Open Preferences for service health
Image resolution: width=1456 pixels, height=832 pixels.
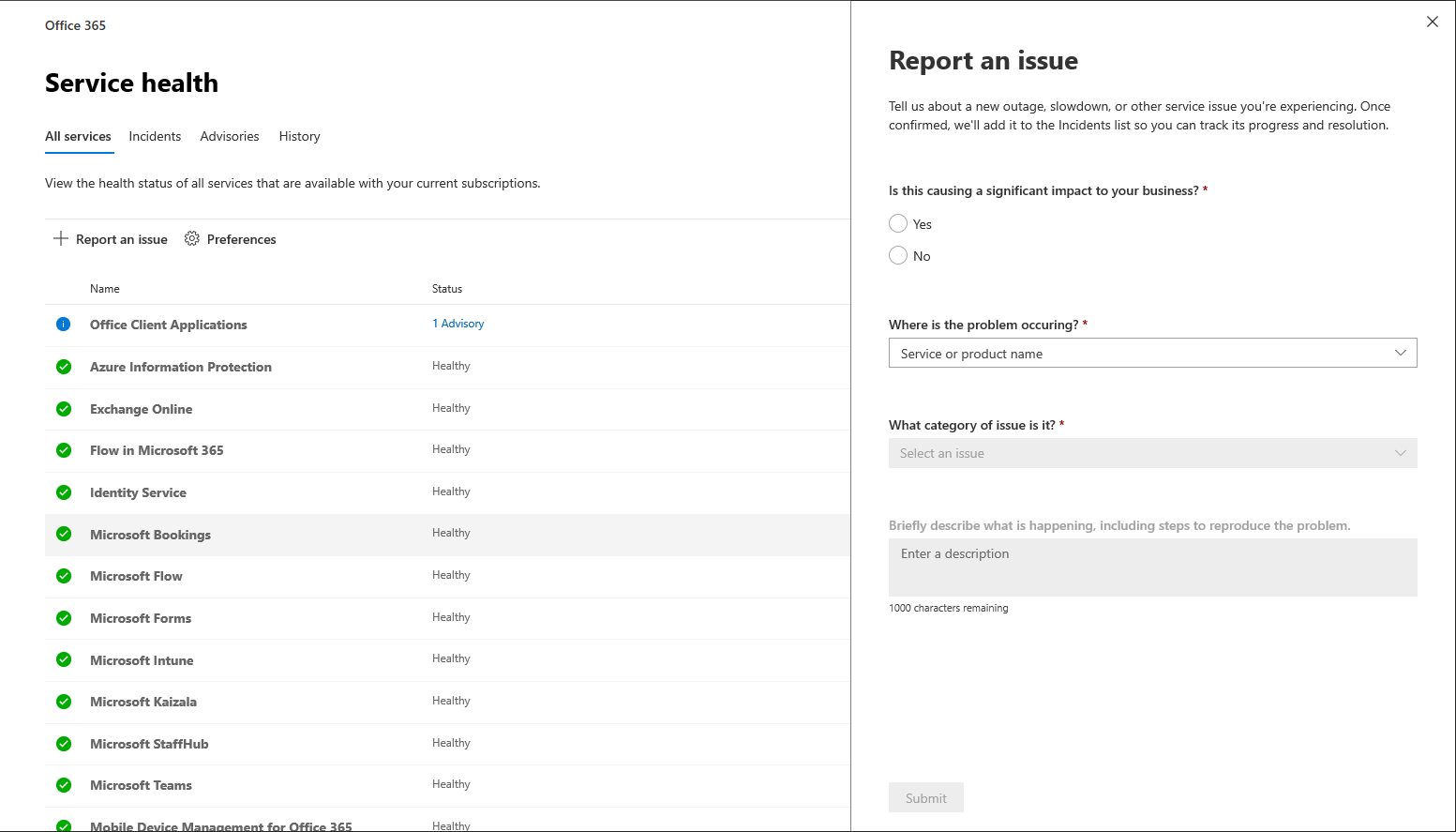pos(231,239)
